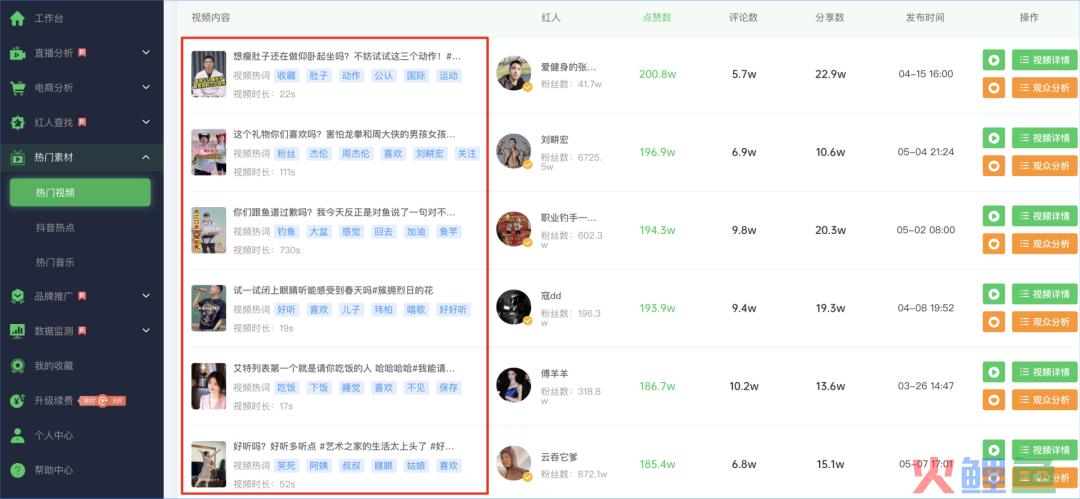This screenshot has height=499, width=1080.
Task: Open the 个人中心 person icon
Action: click(x=17, y=436)
